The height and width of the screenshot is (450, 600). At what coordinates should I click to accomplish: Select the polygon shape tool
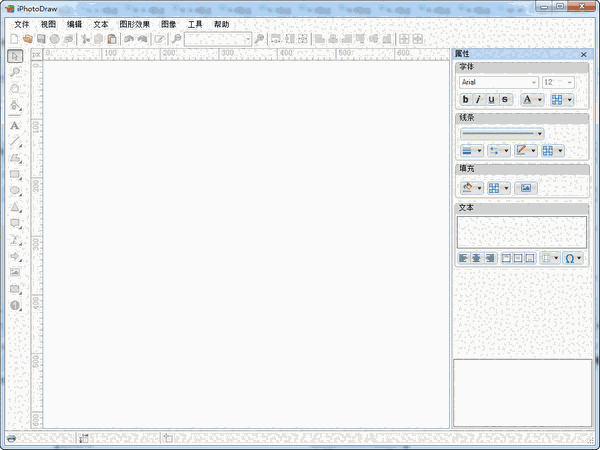pos(15,158)
